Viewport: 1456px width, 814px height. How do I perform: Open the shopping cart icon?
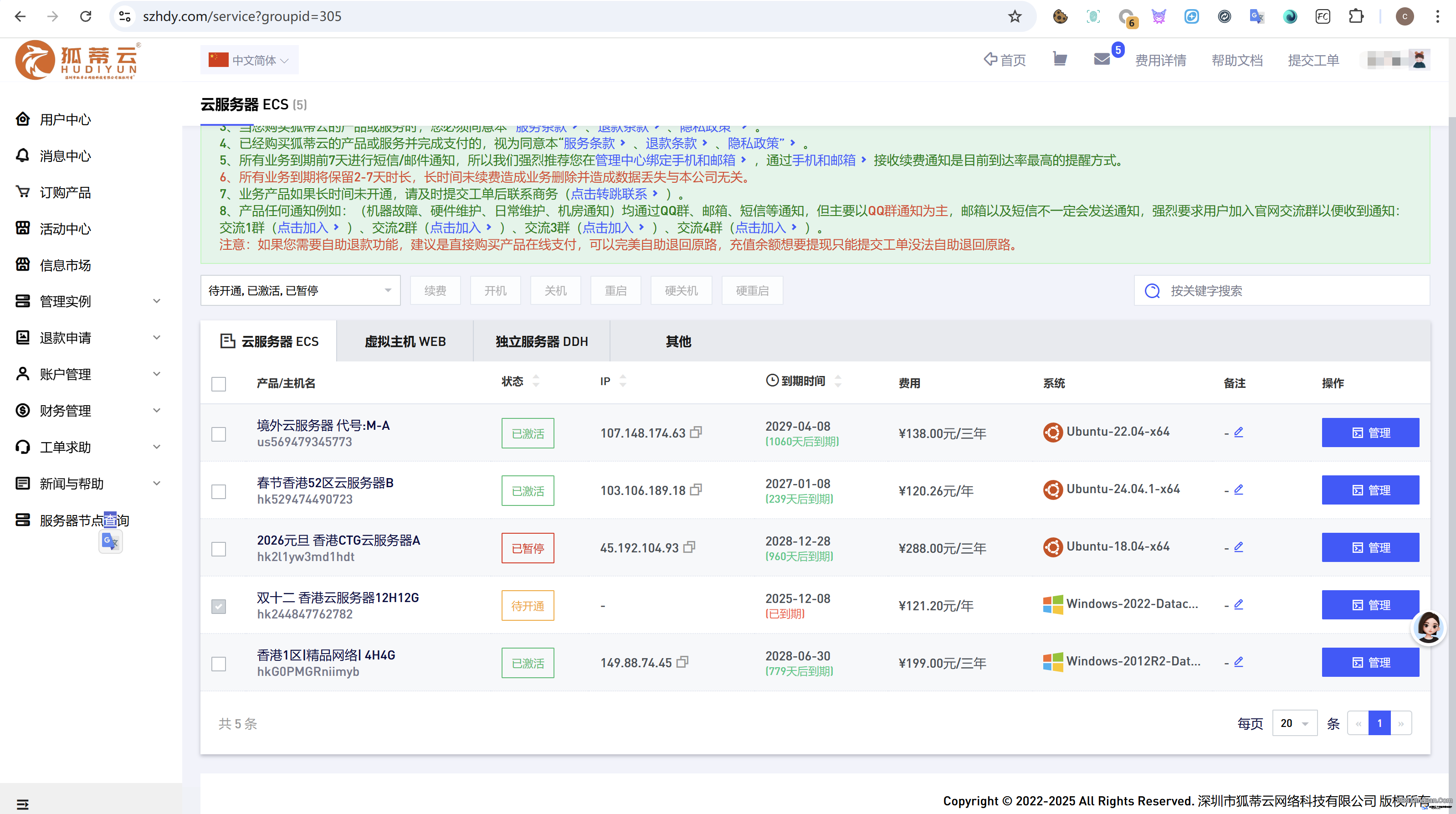coord(1060,59)
